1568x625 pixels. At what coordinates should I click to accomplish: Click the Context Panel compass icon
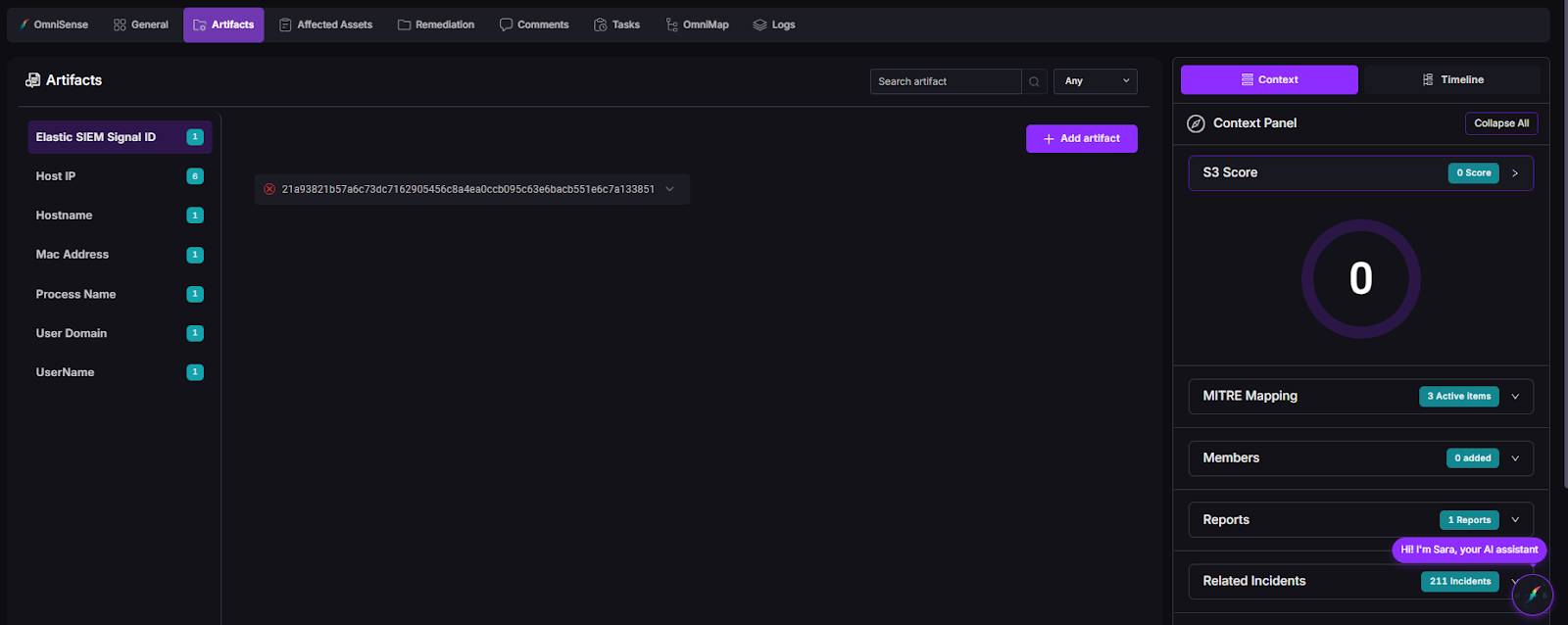click(1196, 123)
